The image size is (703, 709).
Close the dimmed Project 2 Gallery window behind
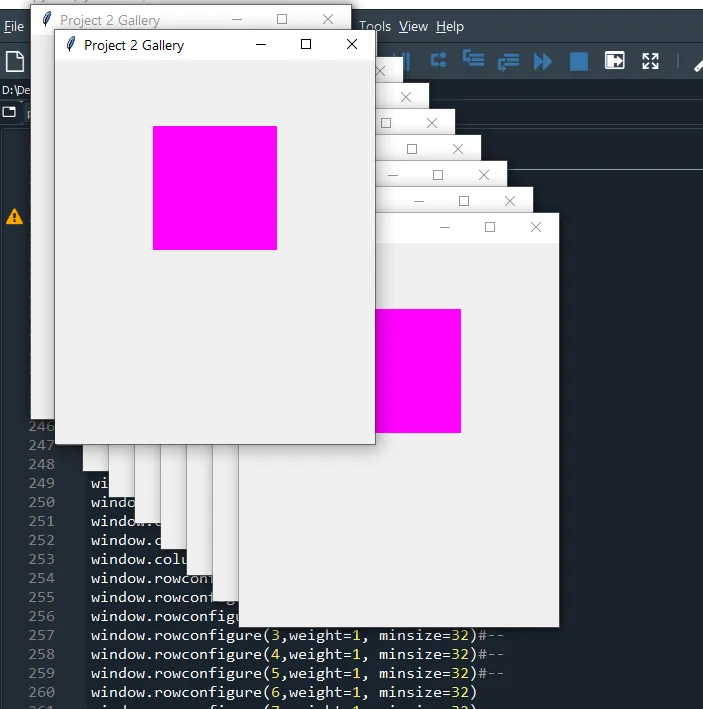(x=328, y=19)
